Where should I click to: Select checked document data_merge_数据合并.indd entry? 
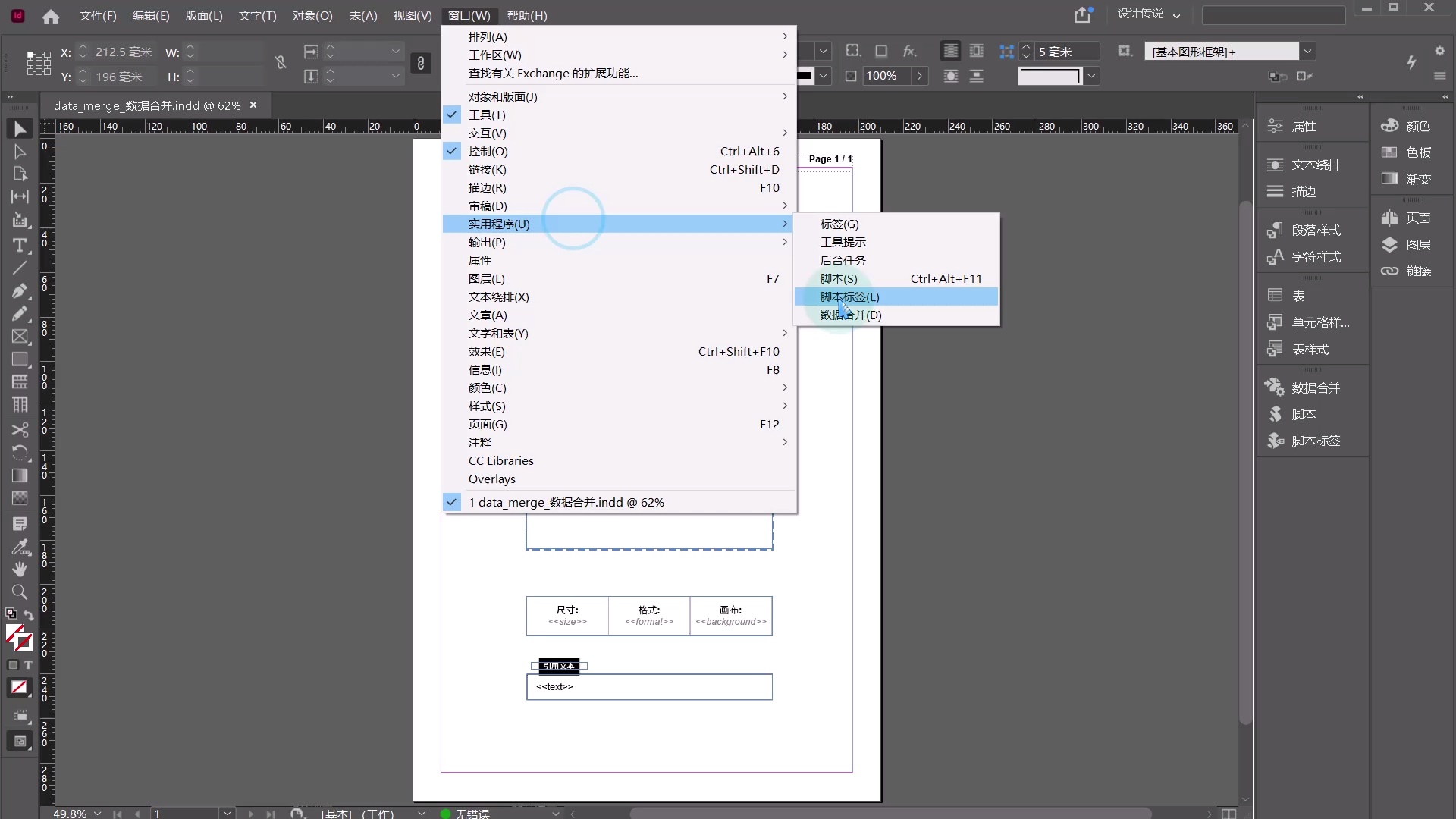tap(619, 502)
